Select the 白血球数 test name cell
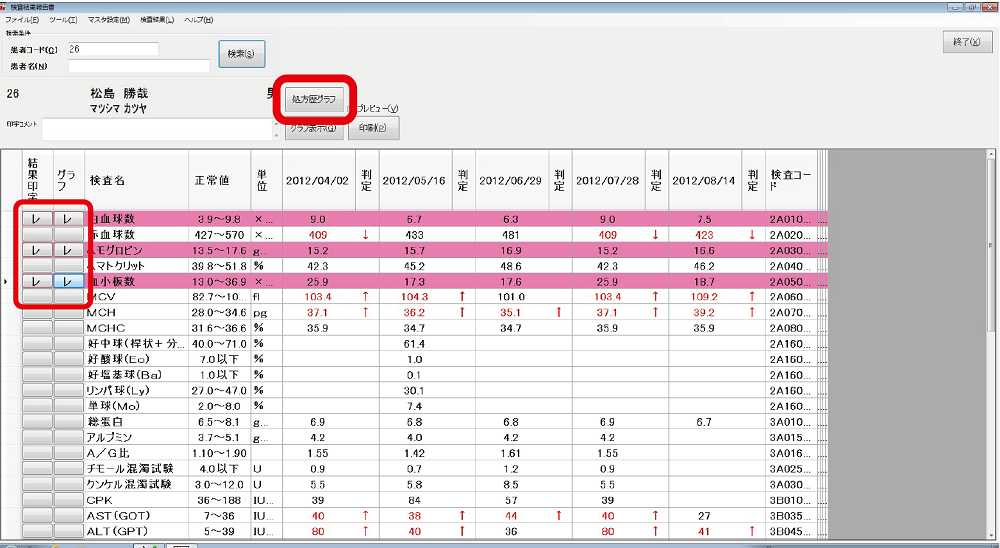The width and height of the screenshot is (1000, 548). [x=136, y=219]
